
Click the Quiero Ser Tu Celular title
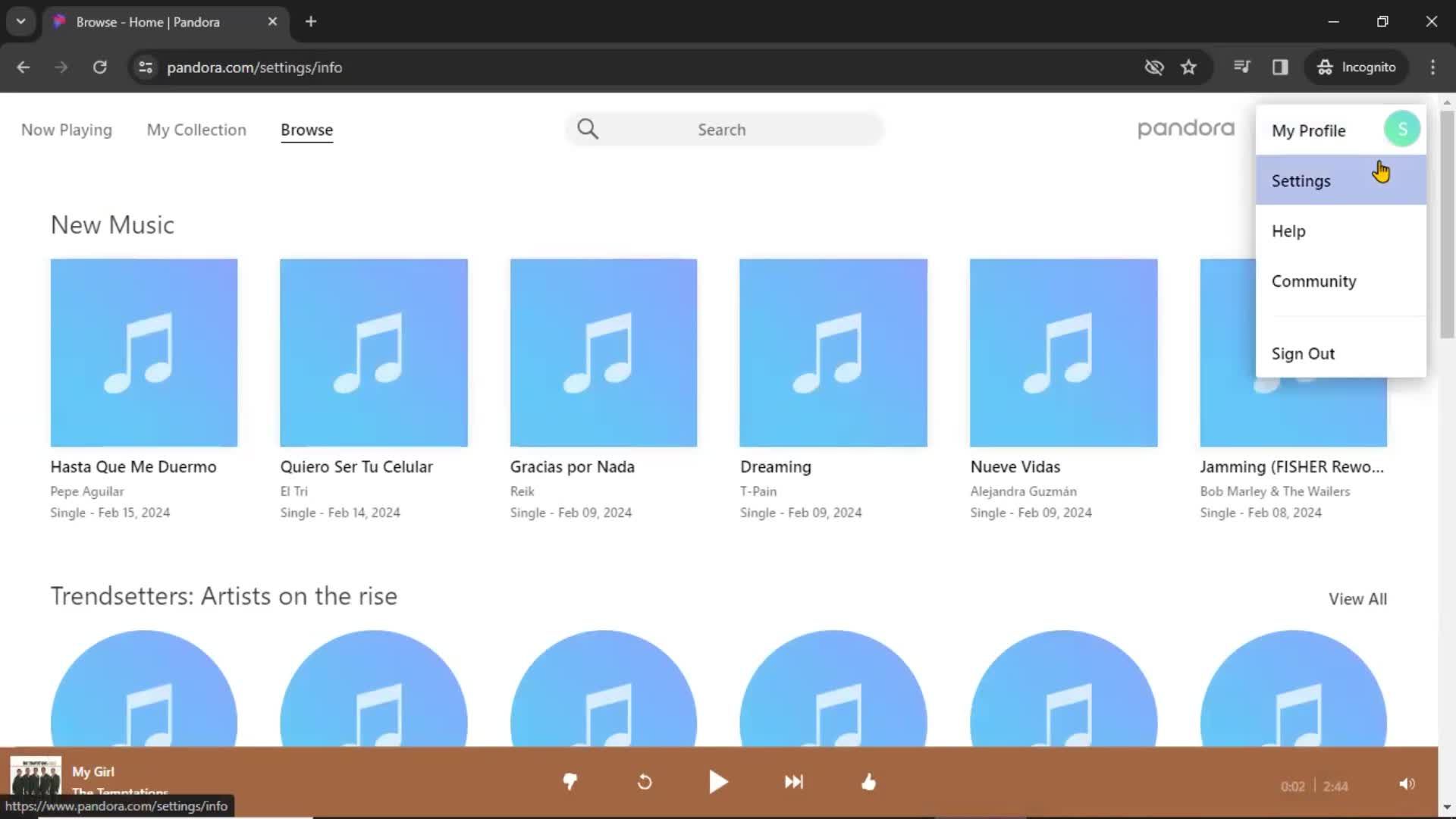pyautogui.click(x=356, y=466)
